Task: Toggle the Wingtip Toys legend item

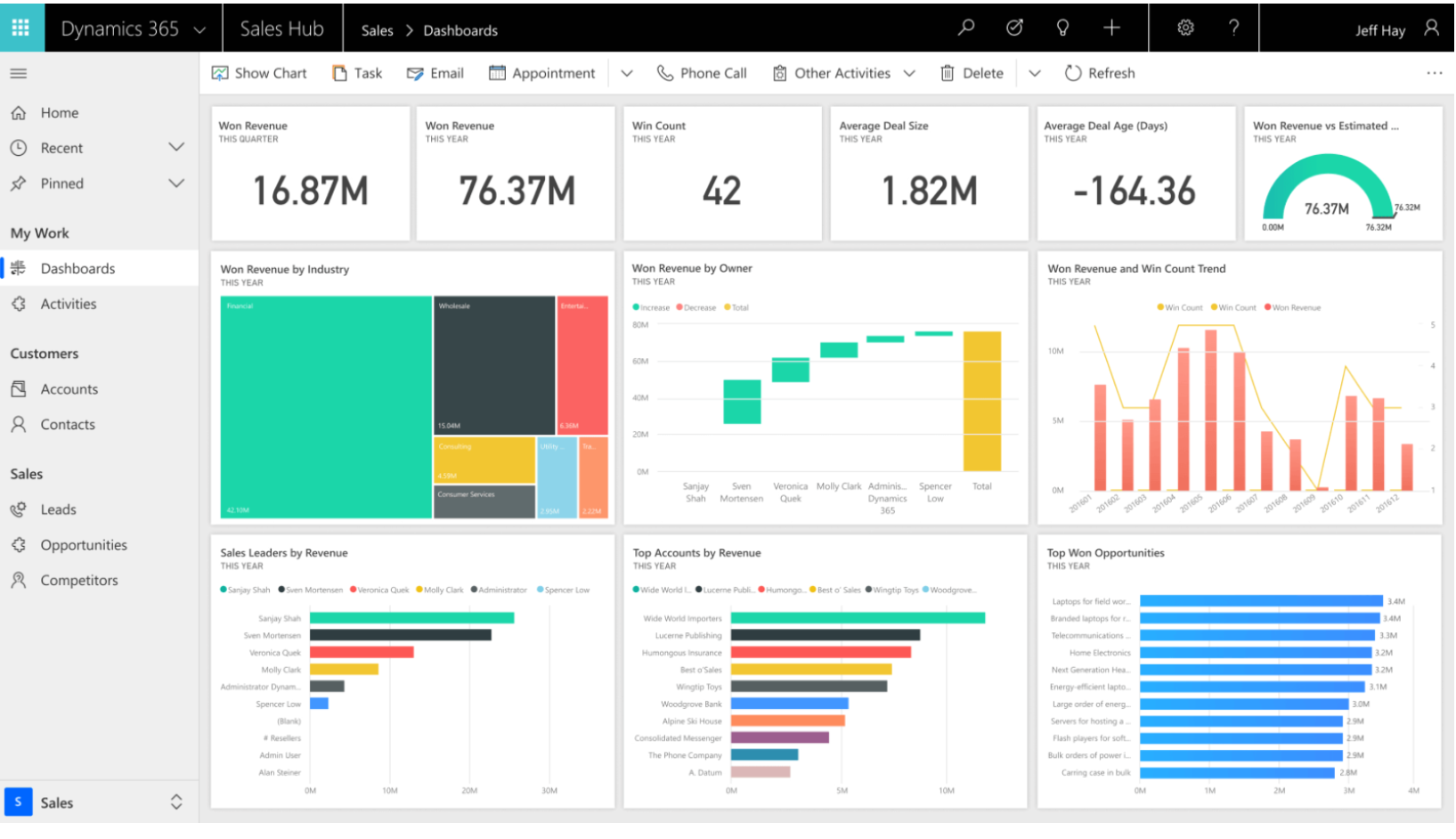Action: point(891,590)
